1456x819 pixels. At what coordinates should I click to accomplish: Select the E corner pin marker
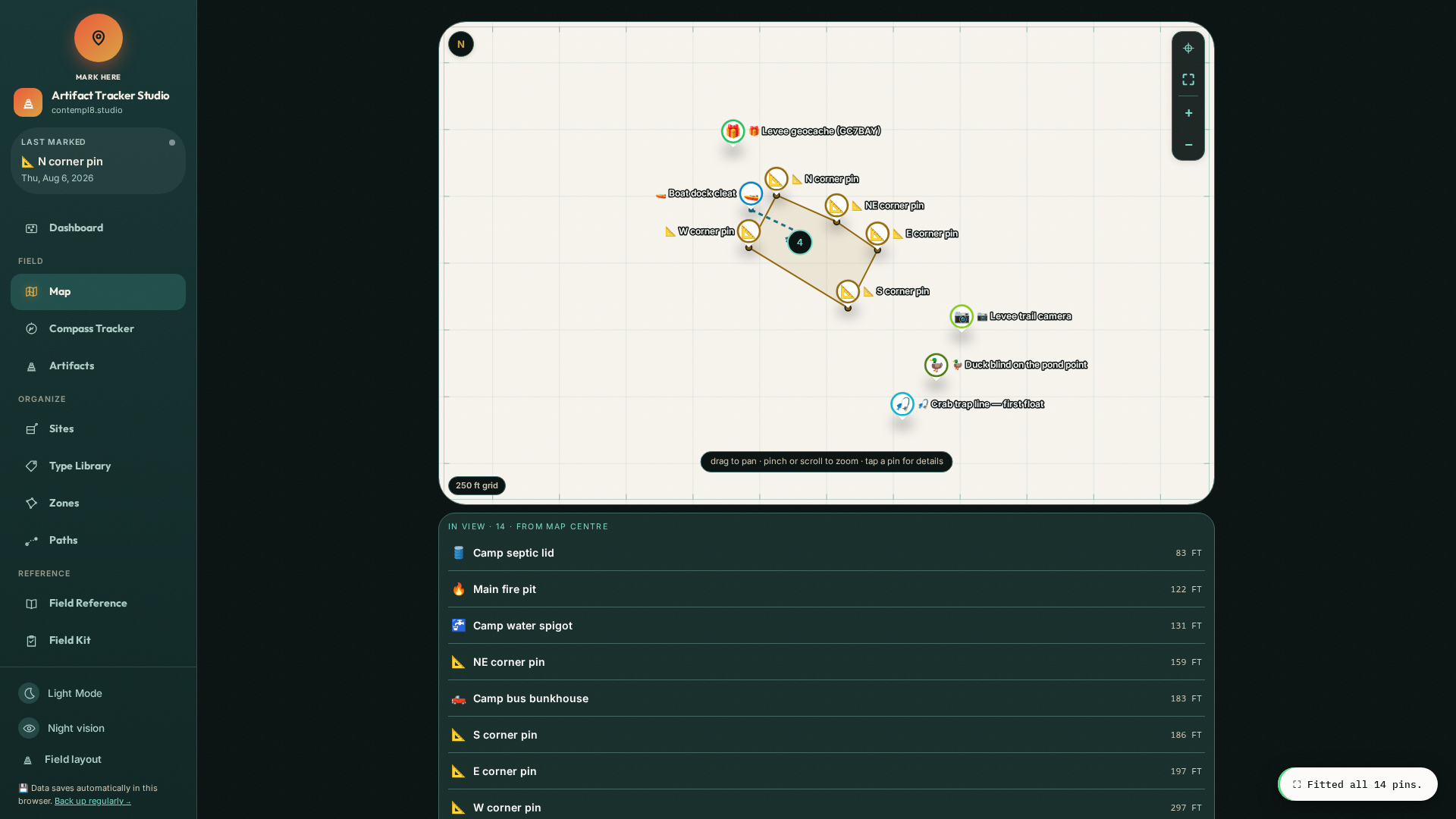tap(877, 234)
